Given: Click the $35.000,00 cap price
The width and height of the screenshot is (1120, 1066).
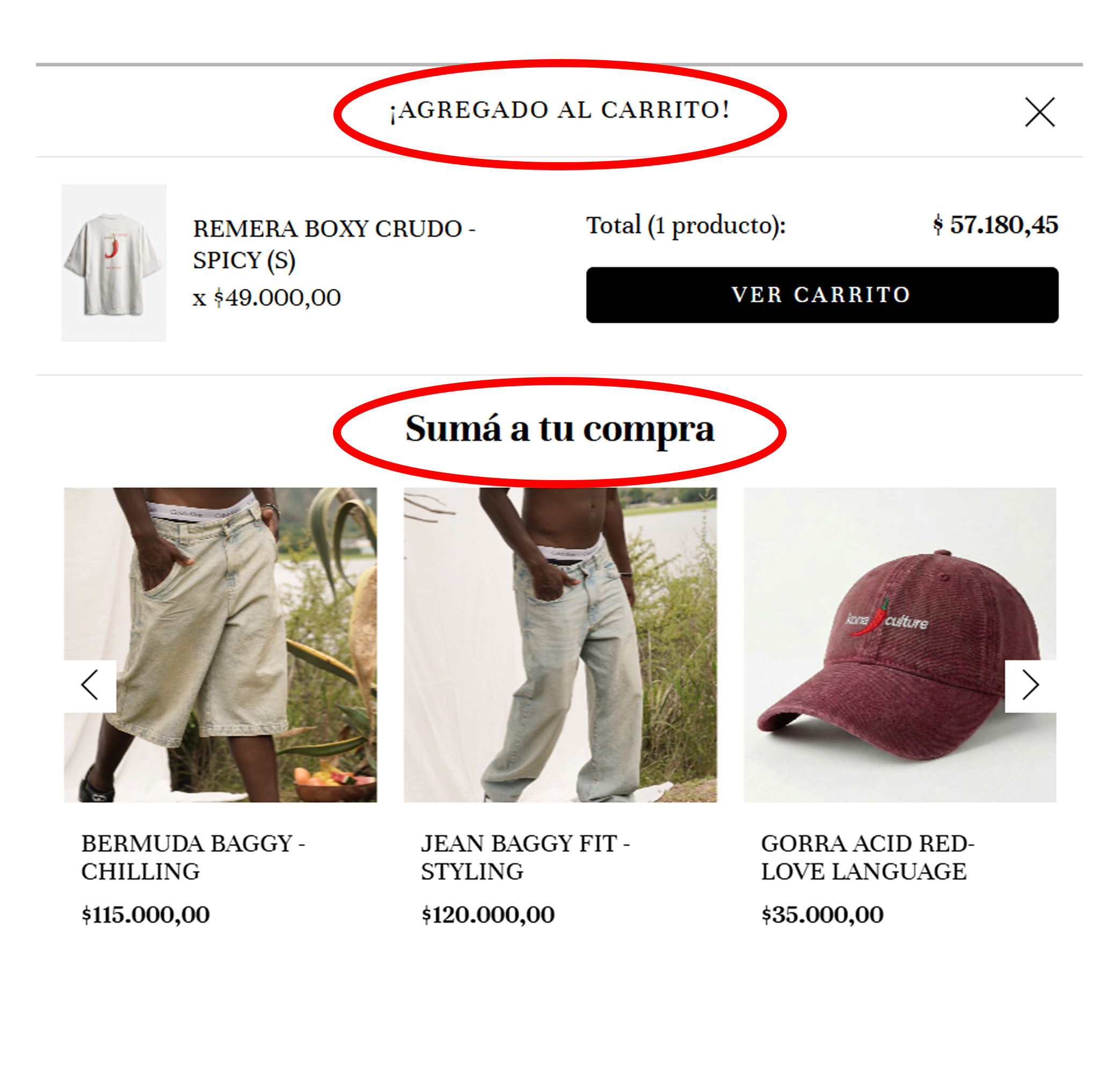Looking at the screenshot, I should click(x=822, y=915).
